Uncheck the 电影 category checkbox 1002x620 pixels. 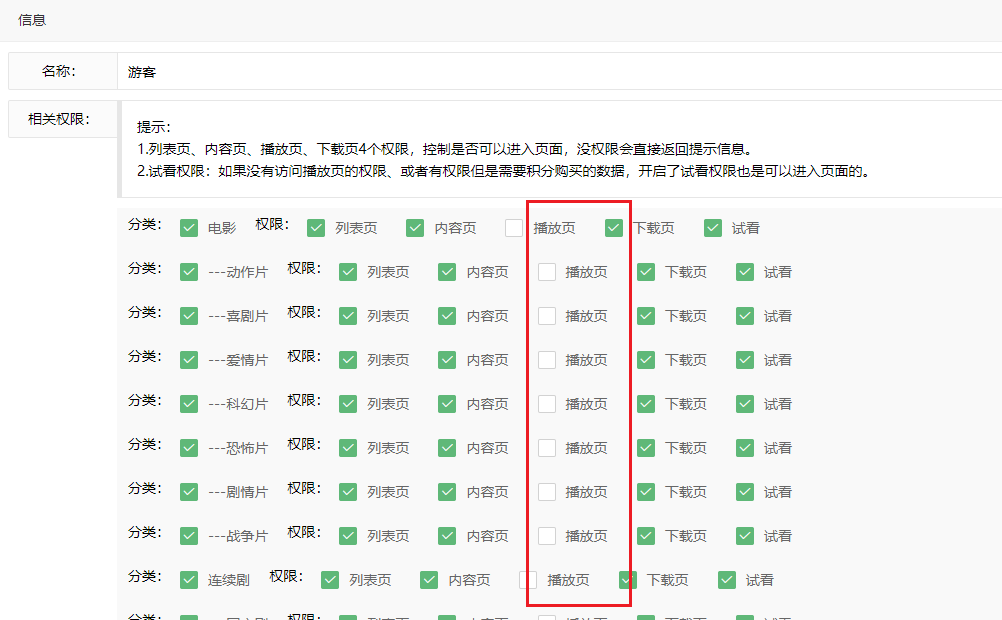tap(189, 228)
